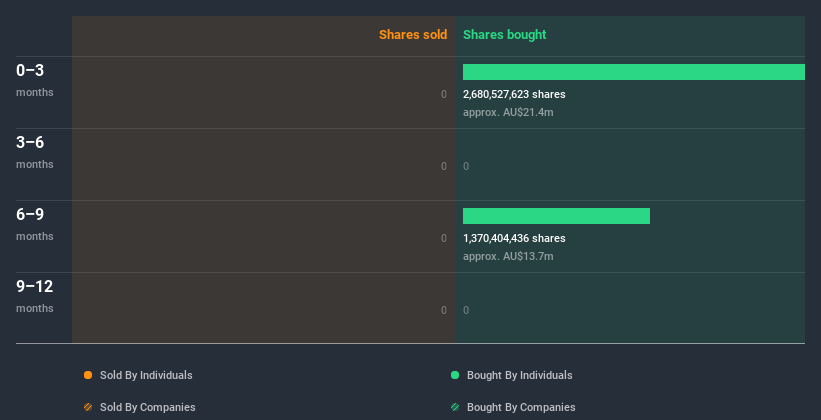Click the green Bought By Individuals legend dot
Viewport: 821px width, 420px height.
tap(455, 375)
